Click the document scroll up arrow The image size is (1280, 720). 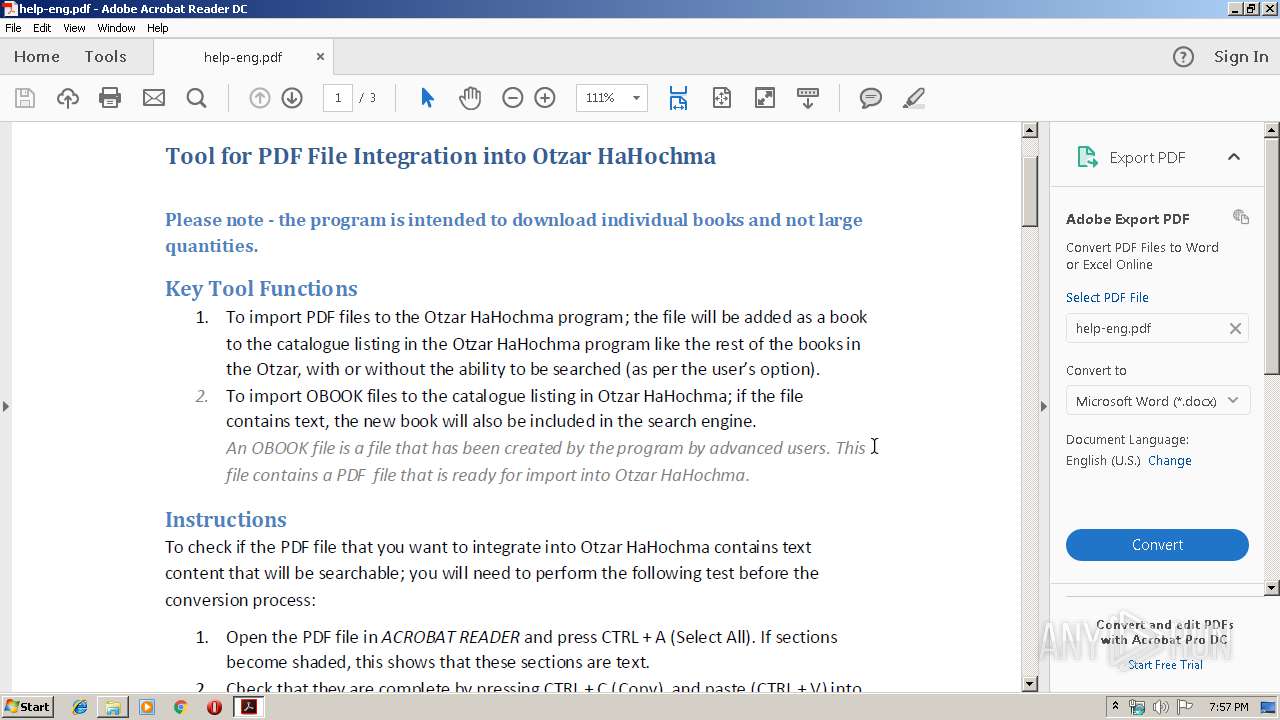point(1030,131)
